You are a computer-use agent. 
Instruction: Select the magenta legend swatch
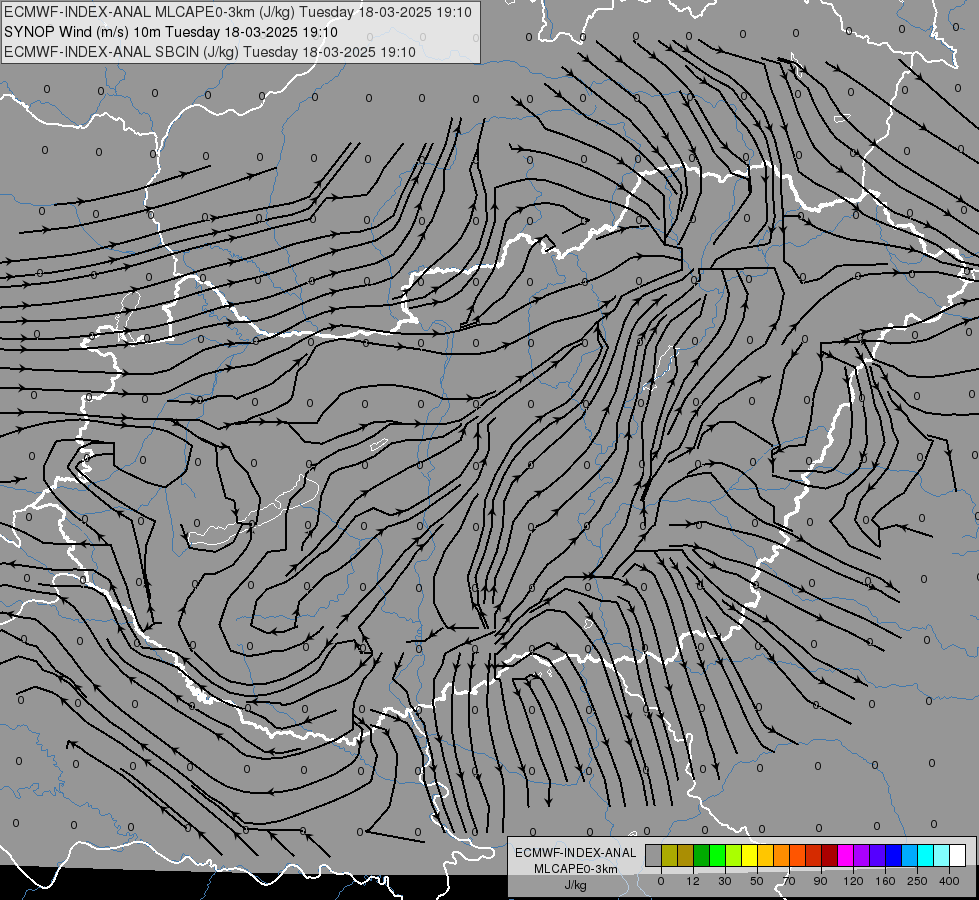(x=845, y=855)
